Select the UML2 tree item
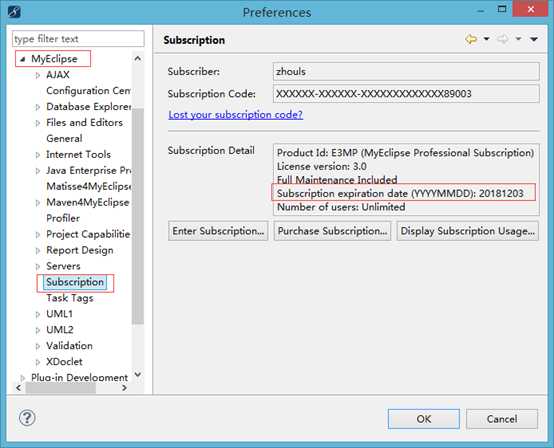 pos(60,330)
